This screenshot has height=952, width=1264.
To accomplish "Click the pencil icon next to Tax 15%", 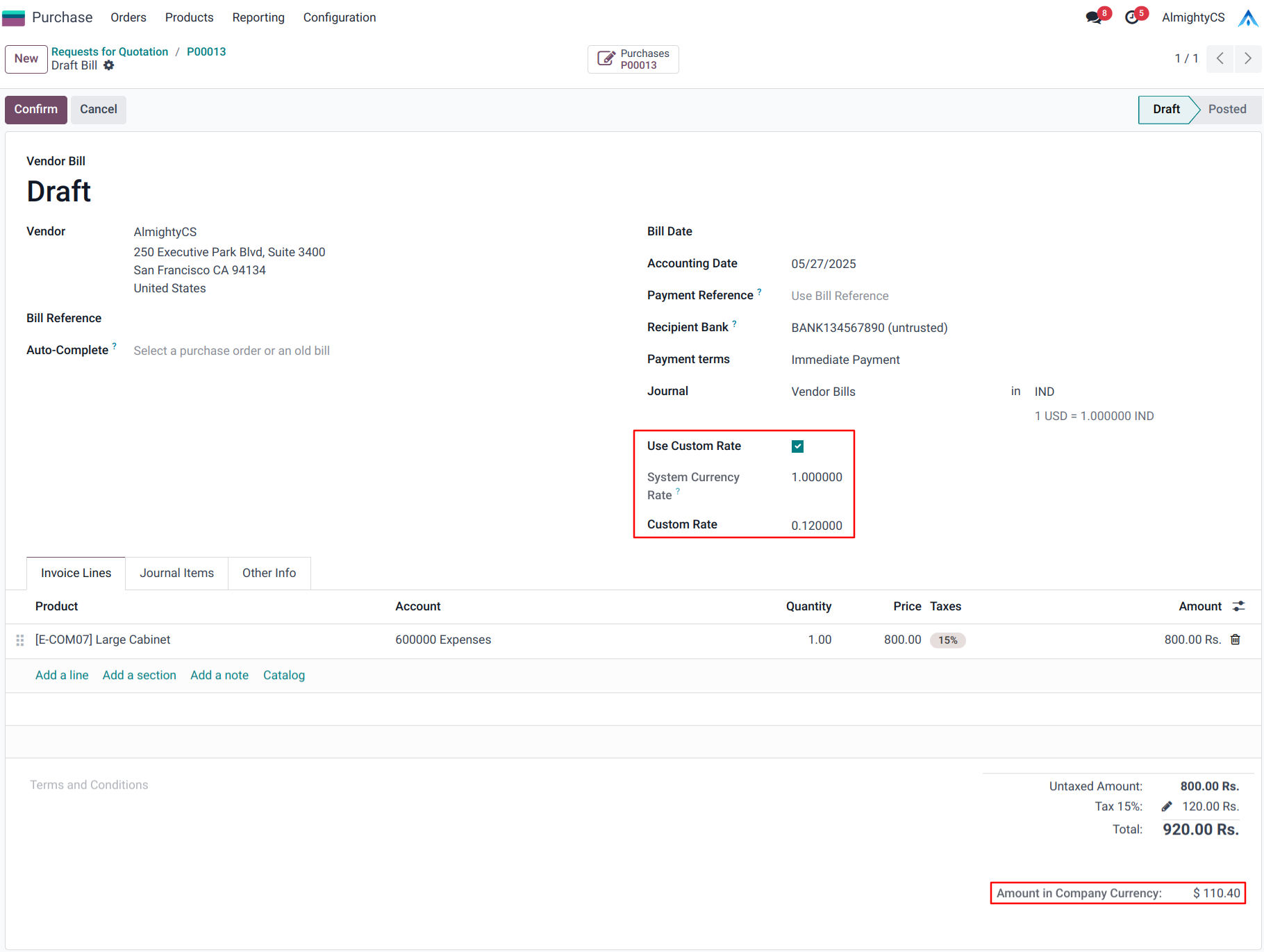I will (1167, 806).
